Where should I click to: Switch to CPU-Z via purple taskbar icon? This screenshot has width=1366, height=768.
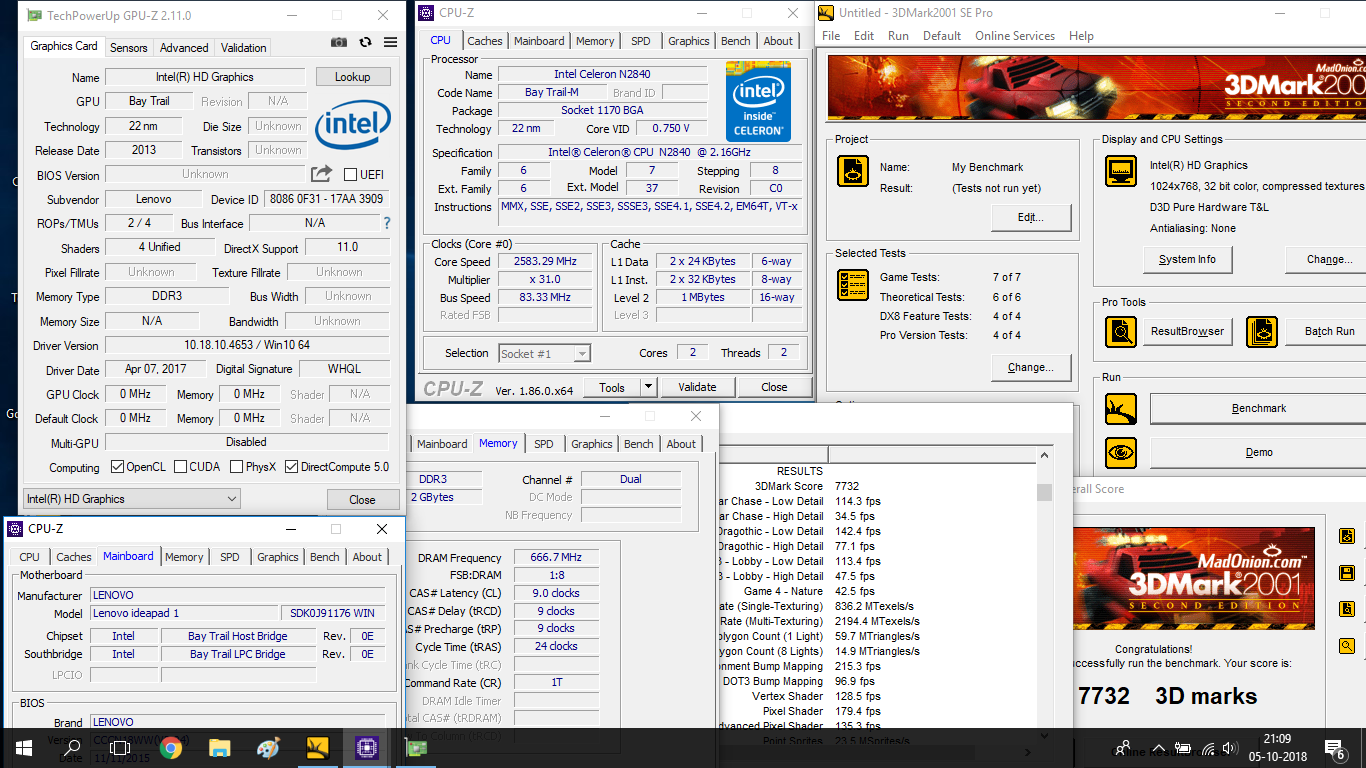point(365,747)
